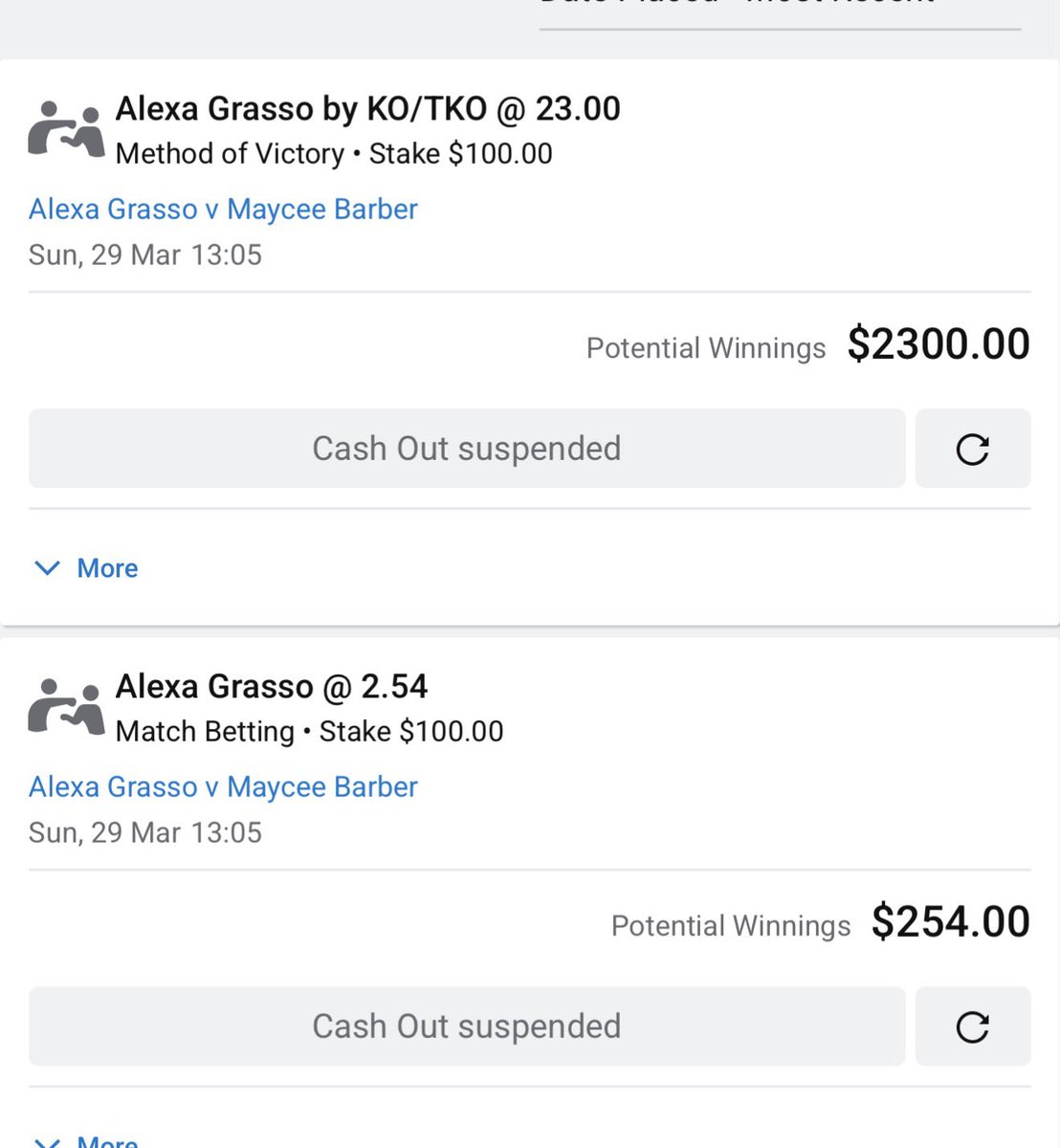Viewport: 1060px width, 1148px height.
Task: Refresh cash out for the KO/TKO bet
Action: click(972, 449)
